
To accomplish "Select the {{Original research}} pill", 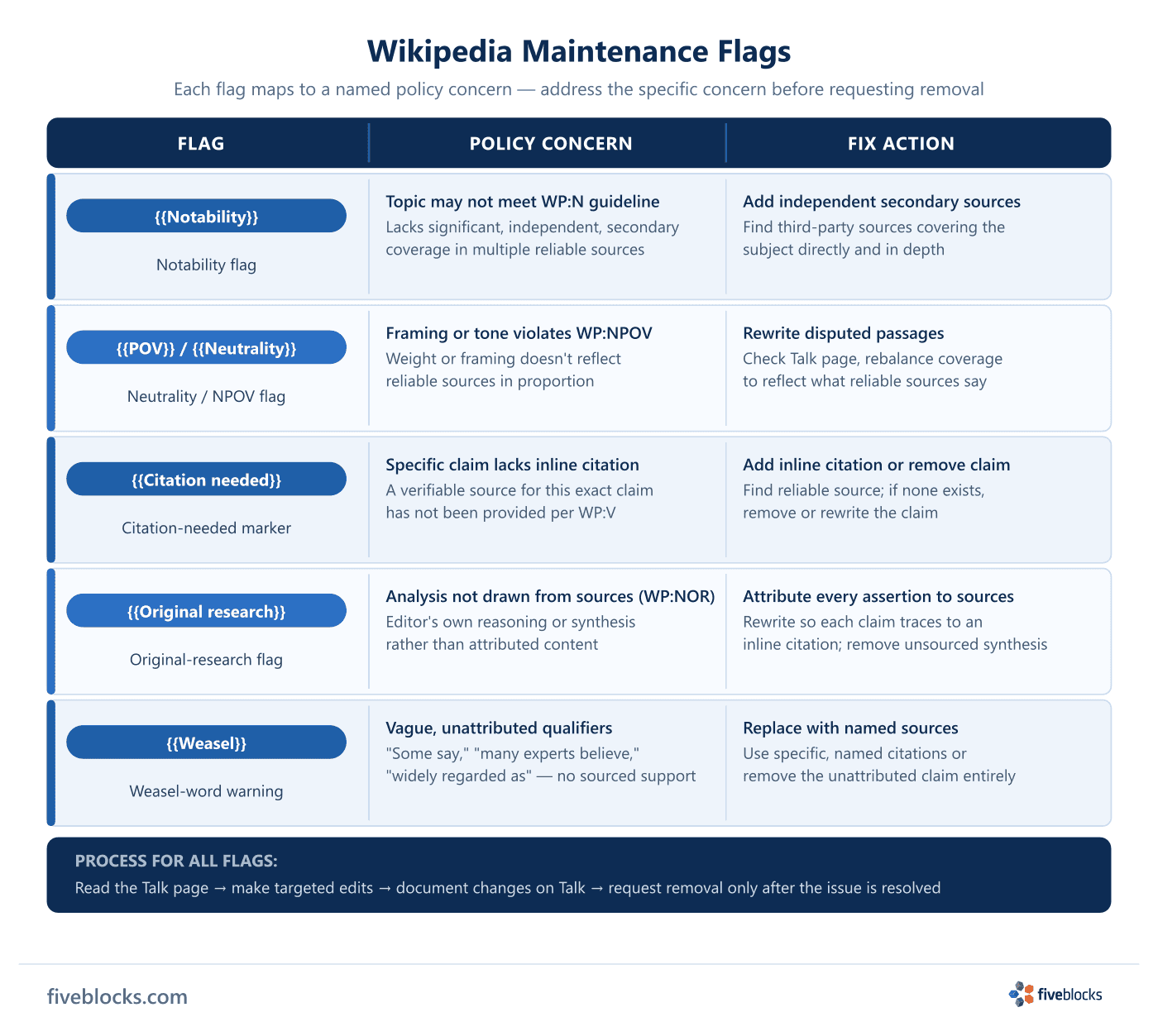I will click(206, 610).
